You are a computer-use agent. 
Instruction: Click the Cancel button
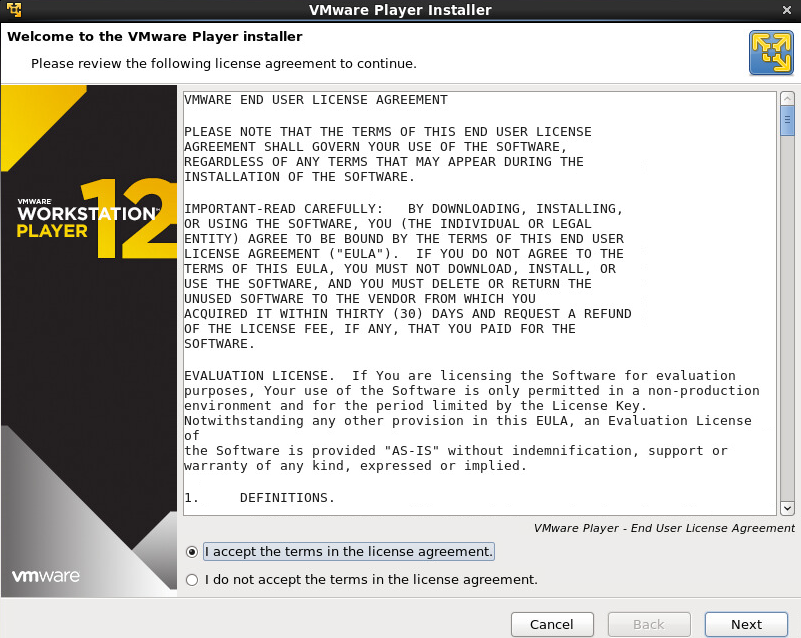point(552,624)
